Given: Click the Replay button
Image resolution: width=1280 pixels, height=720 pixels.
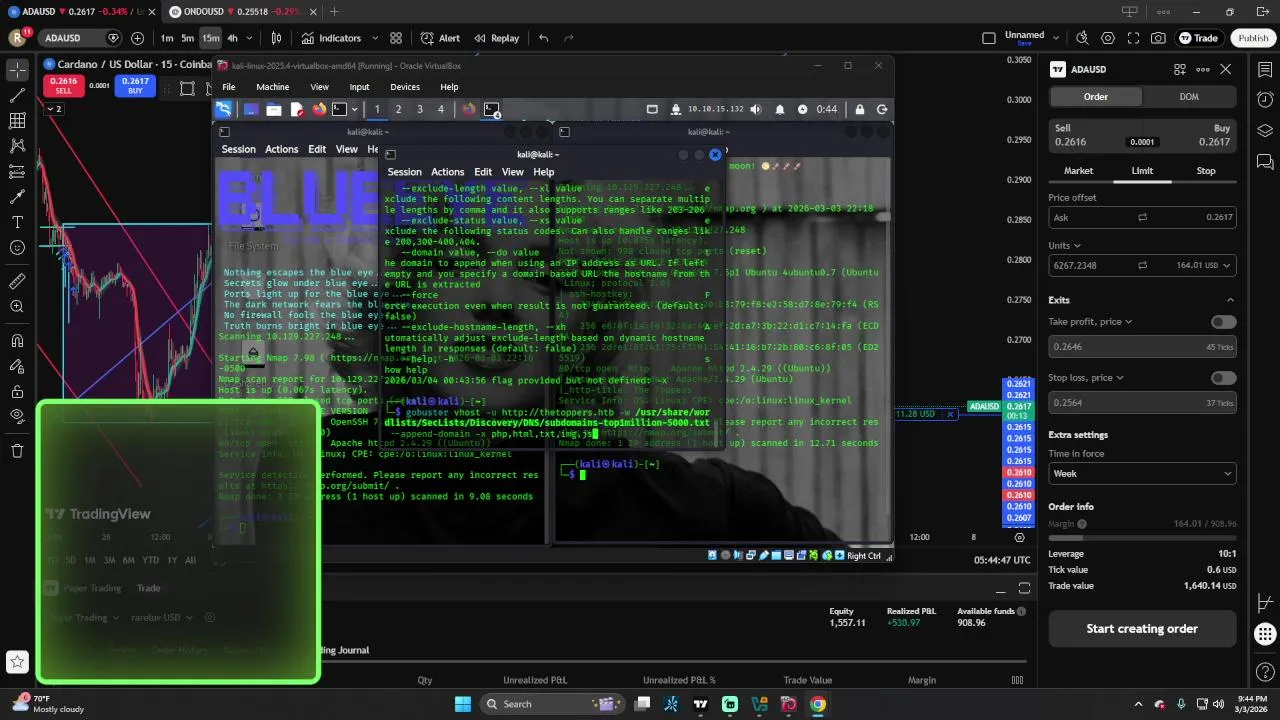Looking at the screenshot, I should [495, 38].
